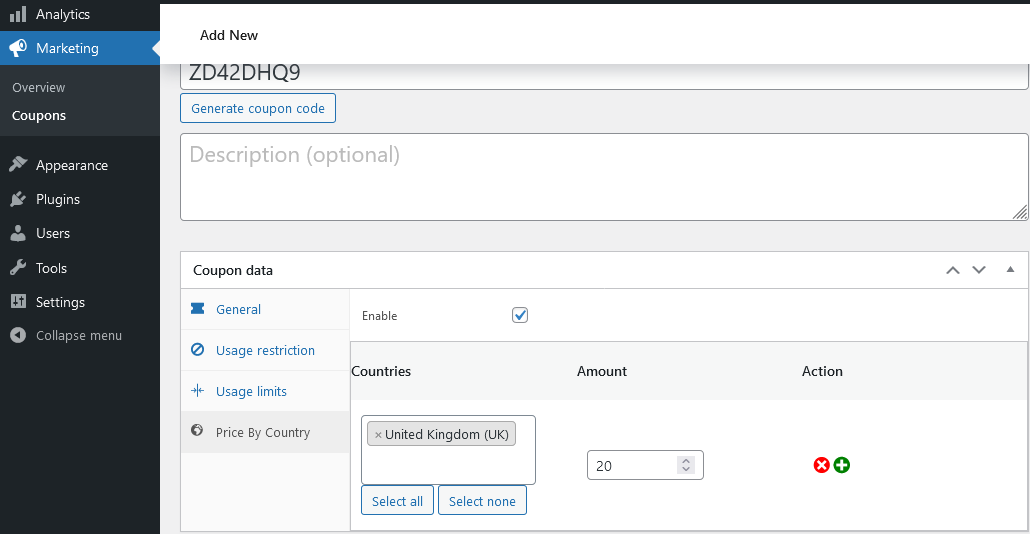Click the Select all countries button
This screenshot has width=1030, height=534.
point(397,501)
